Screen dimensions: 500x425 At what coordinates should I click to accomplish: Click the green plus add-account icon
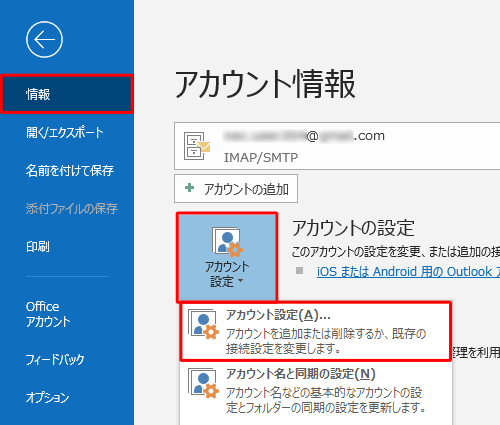point(189,188)
